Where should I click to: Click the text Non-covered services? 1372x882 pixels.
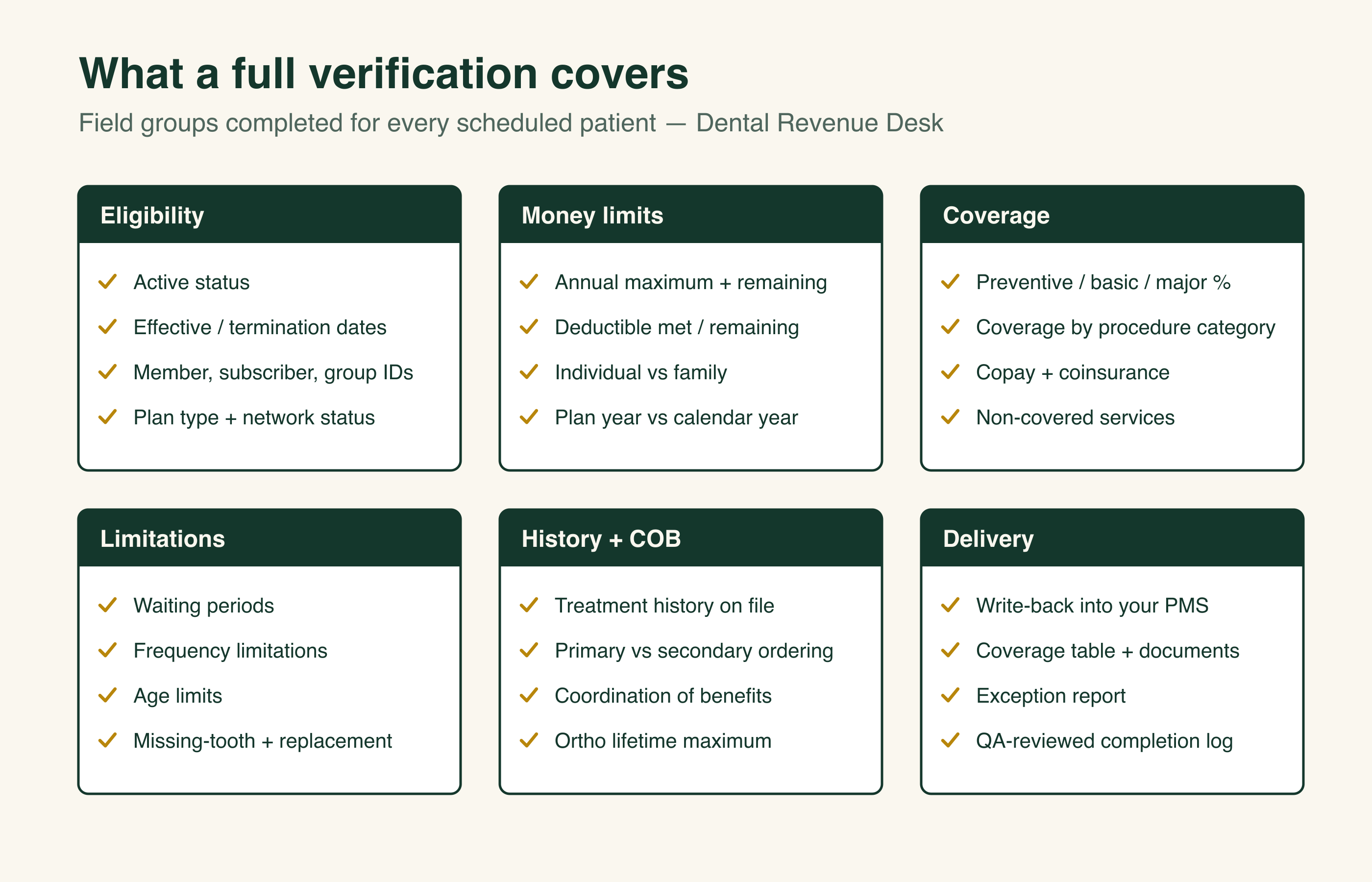pyautogui.click(x=1076, y=417)
